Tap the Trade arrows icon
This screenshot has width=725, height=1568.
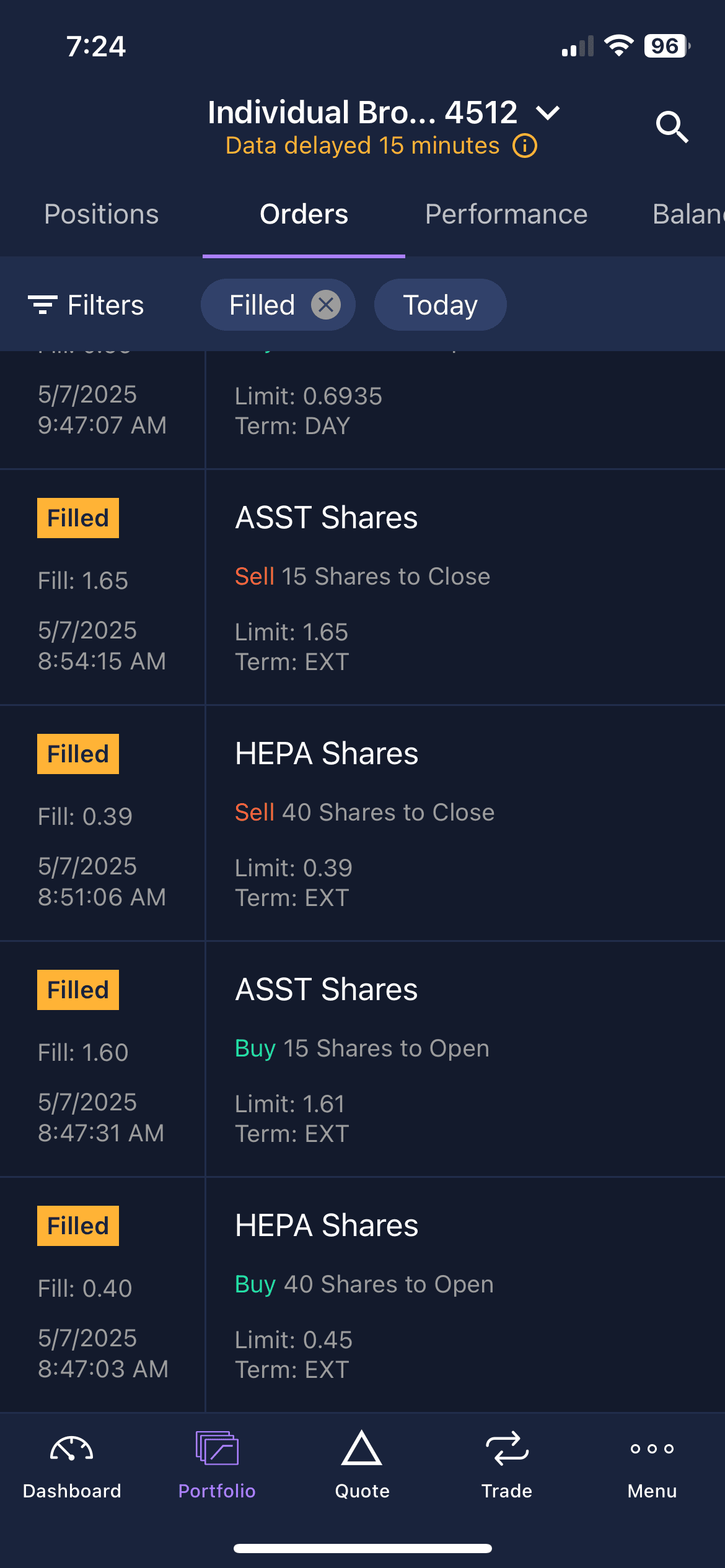[x=507, y=1449]
